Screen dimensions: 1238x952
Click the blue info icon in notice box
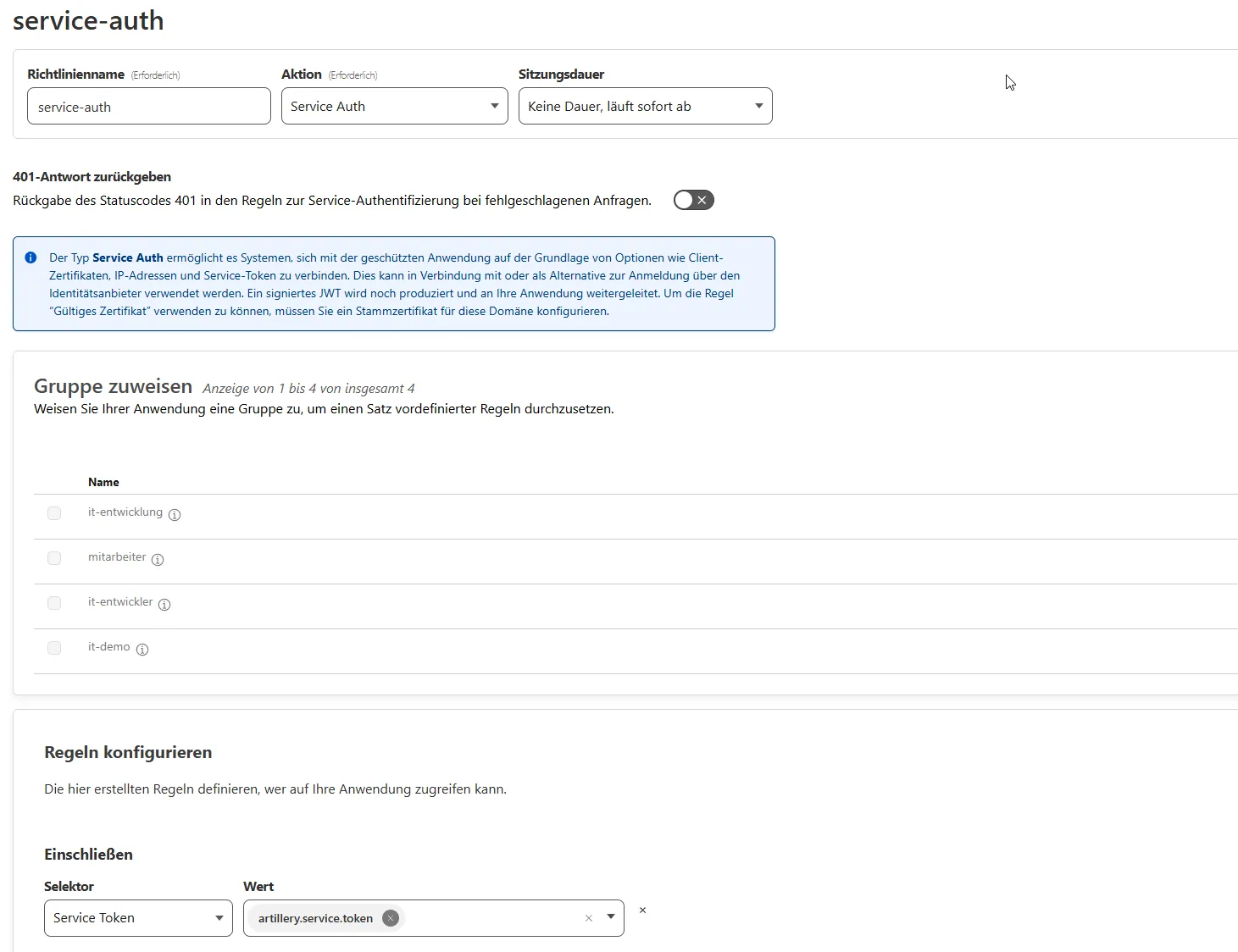pyautogui.click(x=31, y=257)
